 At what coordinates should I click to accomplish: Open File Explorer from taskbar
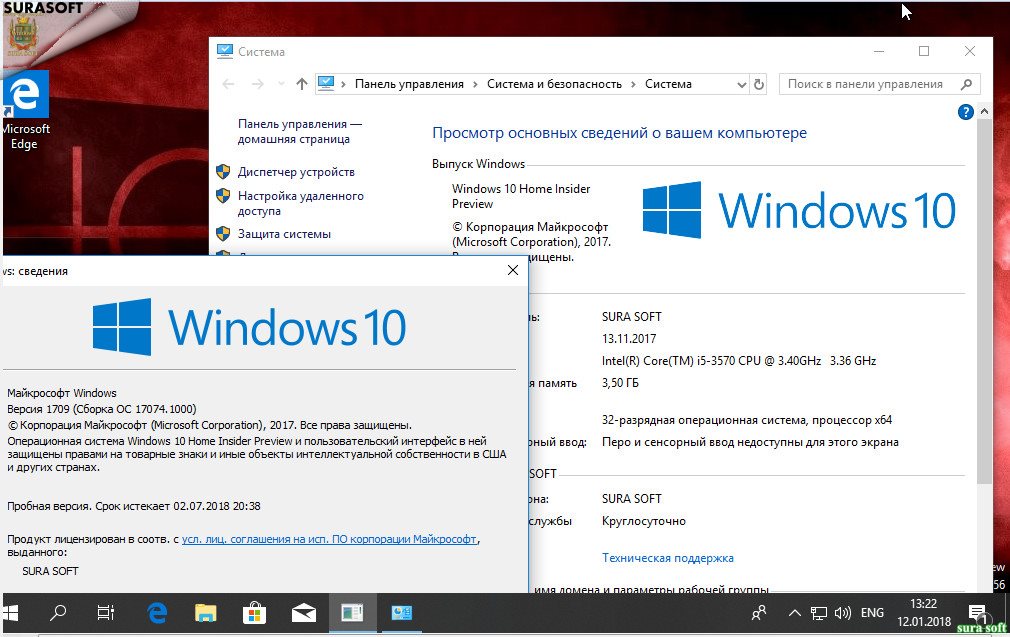pyautogui.click(x=206, y=613)
